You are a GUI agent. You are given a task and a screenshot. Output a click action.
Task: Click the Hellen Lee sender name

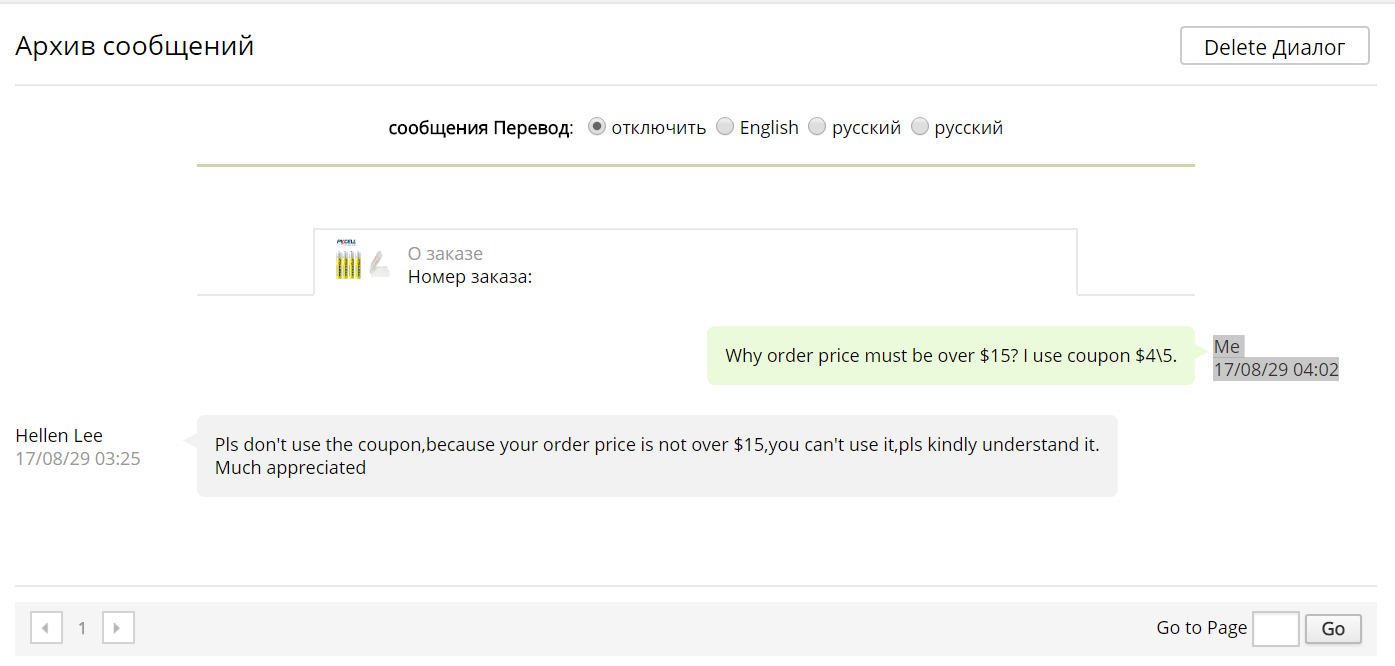click(59, 436)
